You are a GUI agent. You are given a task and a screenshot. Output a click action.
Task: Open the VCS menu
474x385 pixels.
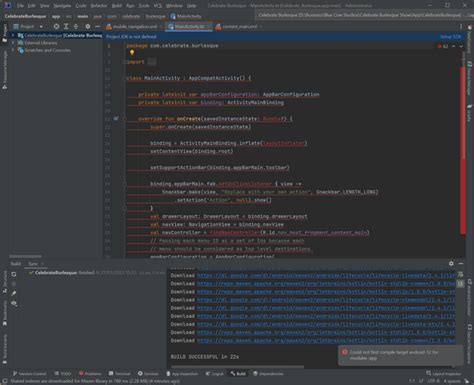tap(158, 6)
